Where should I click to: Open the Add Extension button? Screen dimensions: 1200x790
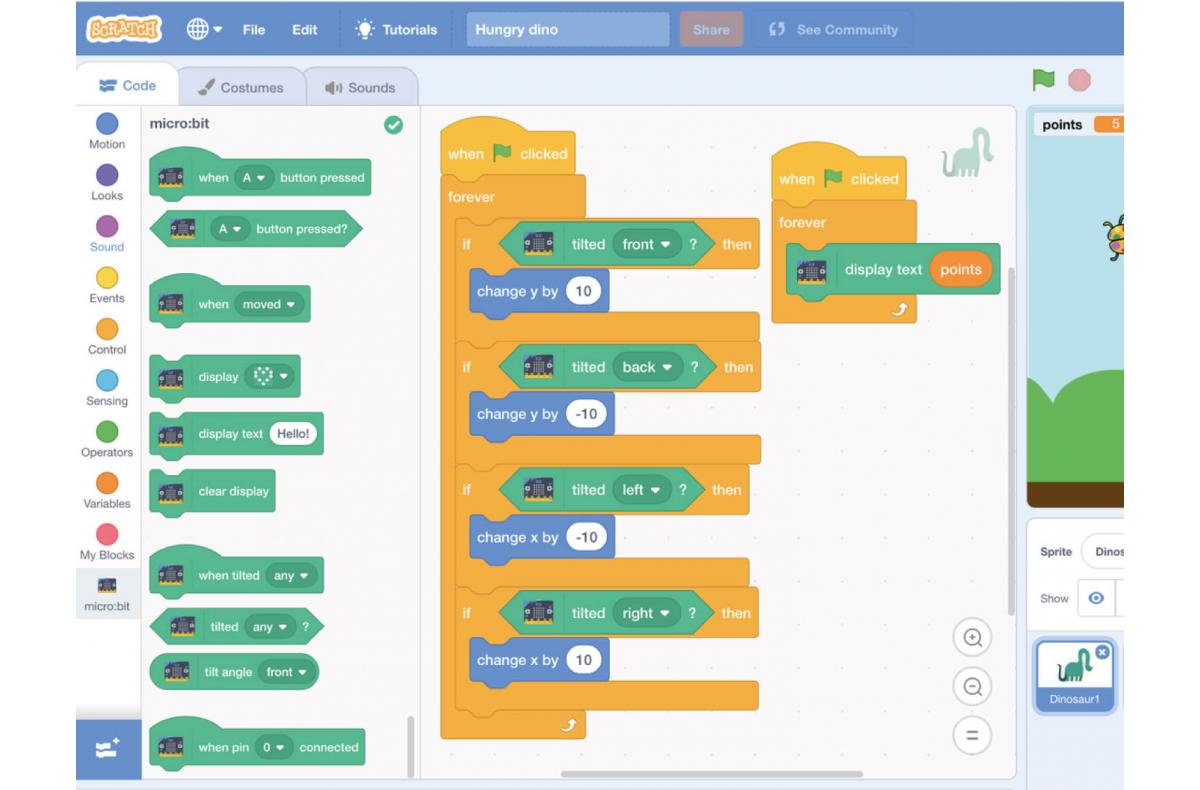(x=108, y=748)
